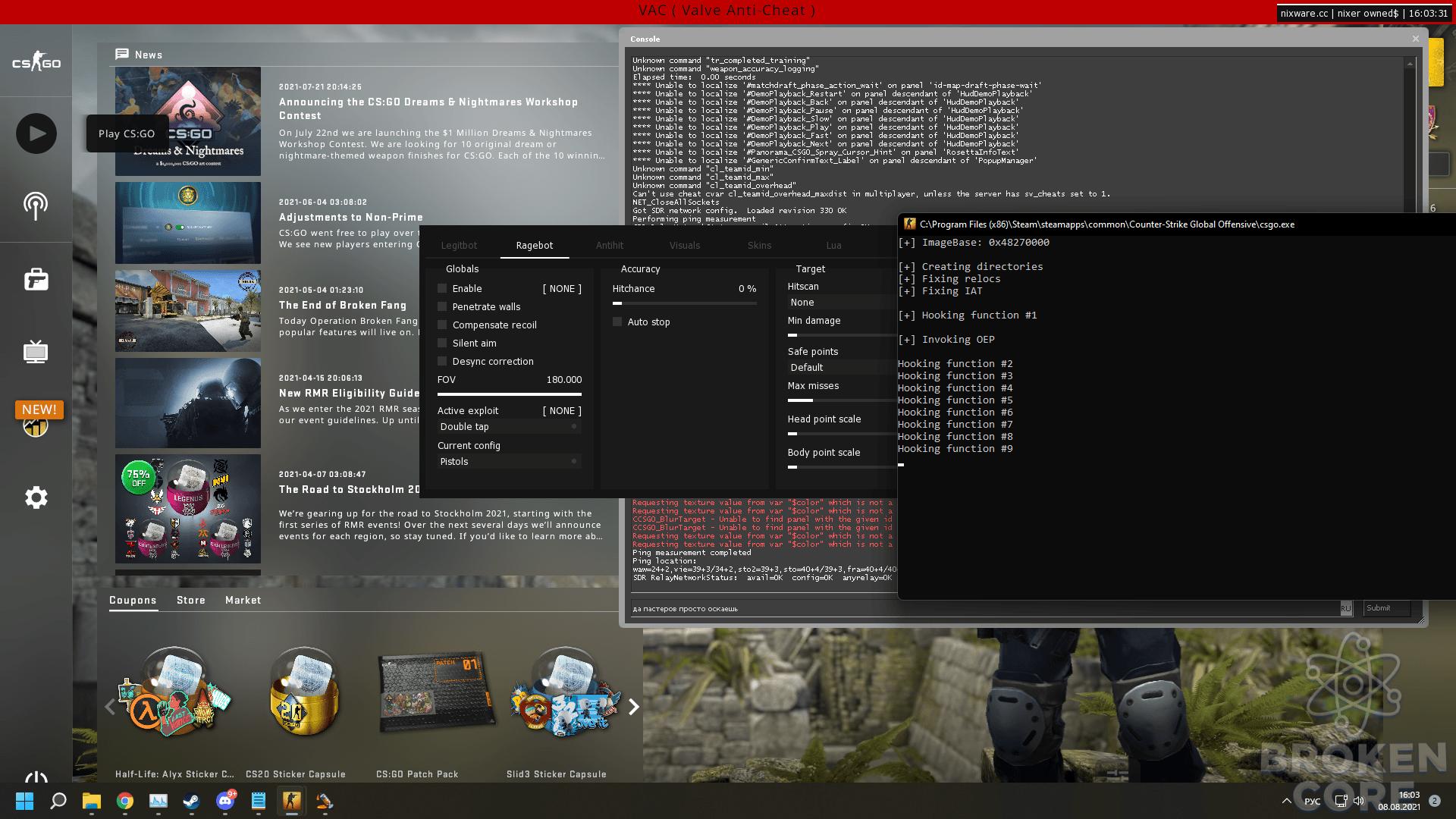Enable the Ragebot Enable checkbox
Viewport: 1456px width, 819px height.
(442, 289)
